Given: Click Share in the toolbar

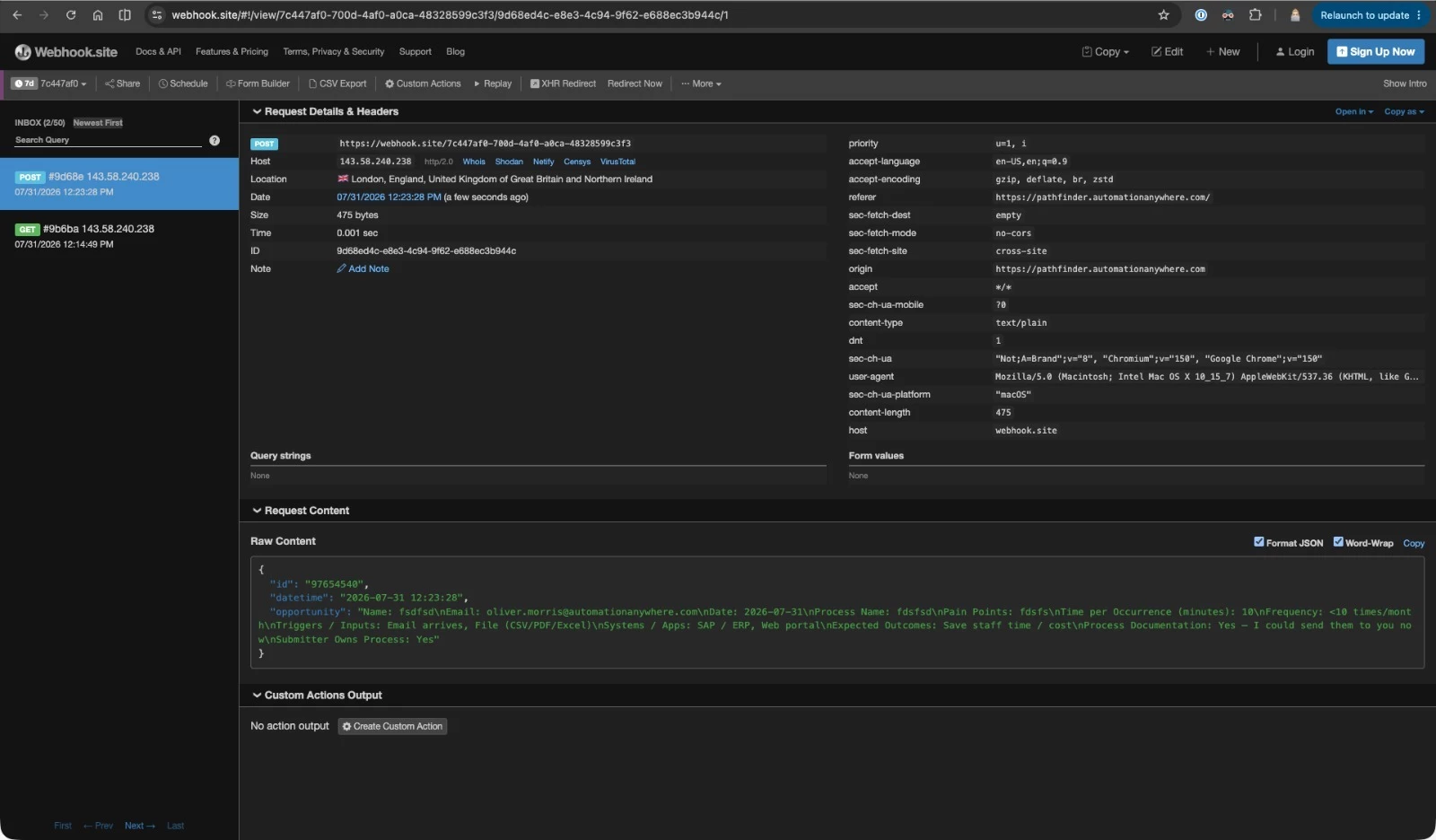Looking at the screenshot, I should (123, 83).
